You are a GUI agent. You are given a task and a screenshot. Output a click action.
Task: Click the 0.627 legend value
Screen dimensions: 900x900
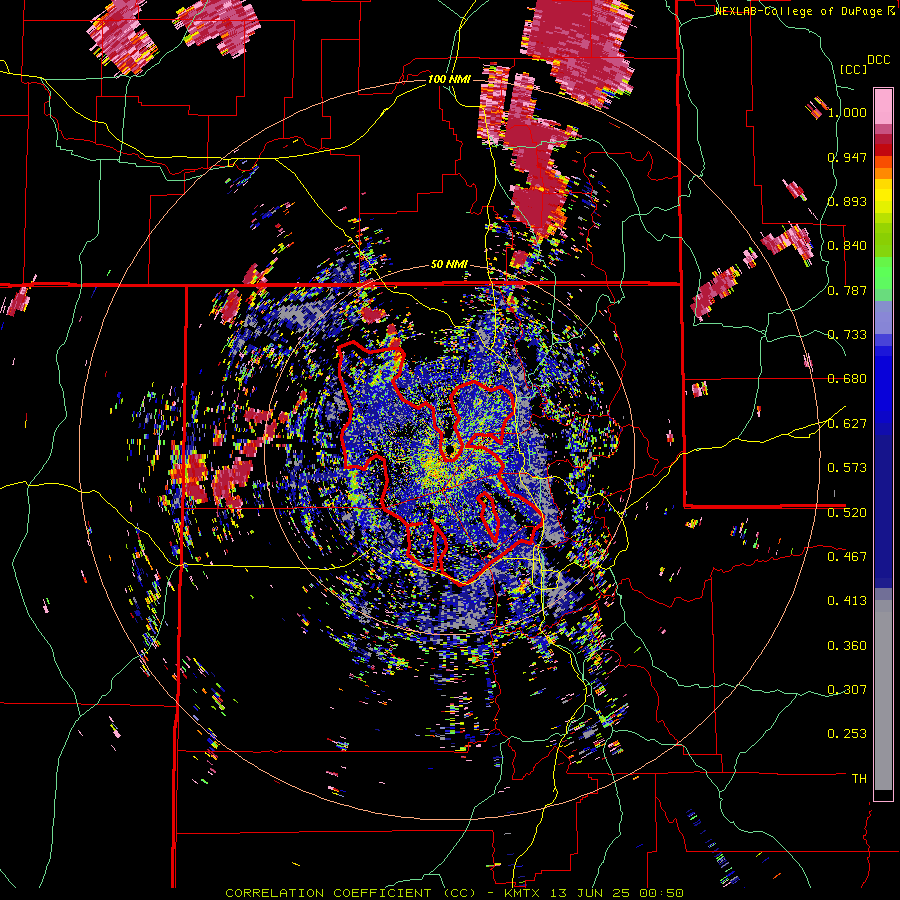tap(847, 424)
